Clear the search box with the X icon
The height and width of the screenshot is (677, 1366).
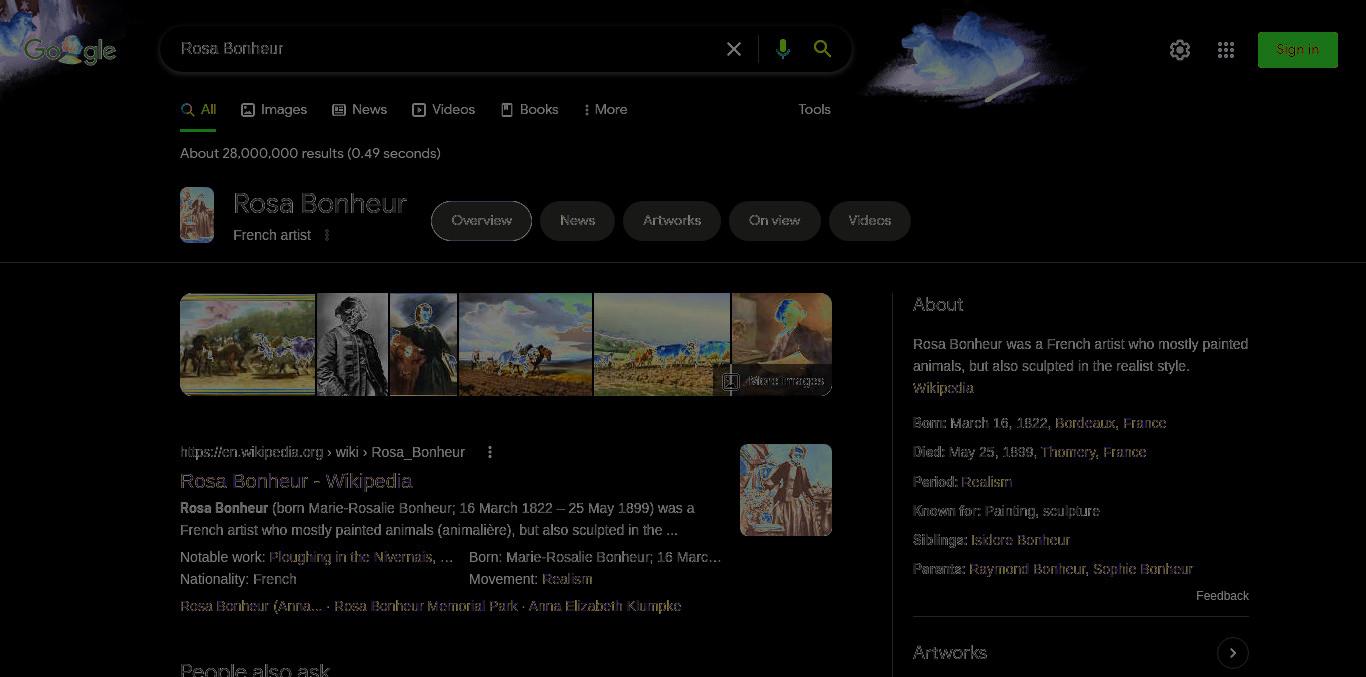coord(734,49)
